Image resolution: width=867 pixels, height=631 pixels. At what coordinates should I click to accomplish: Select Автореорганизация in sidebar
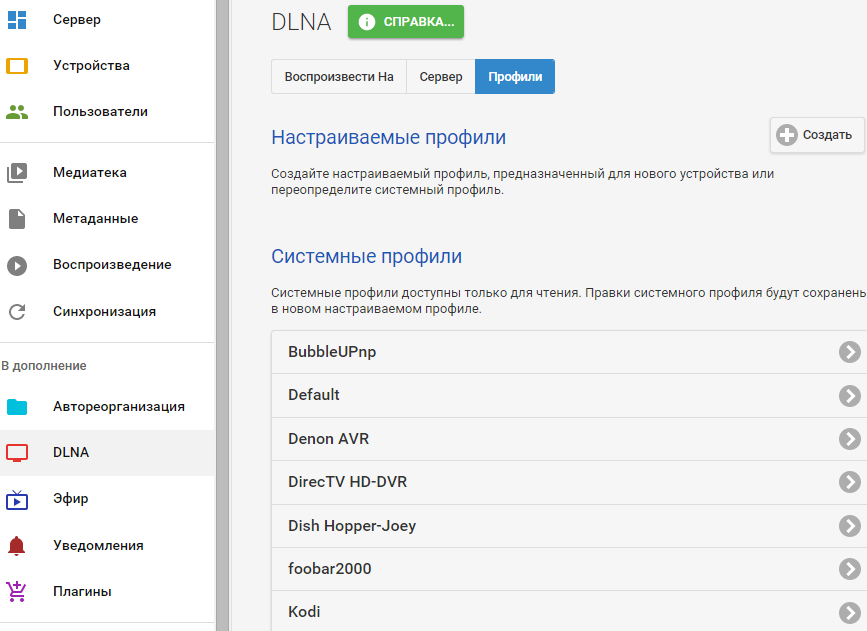click(119, 407)
